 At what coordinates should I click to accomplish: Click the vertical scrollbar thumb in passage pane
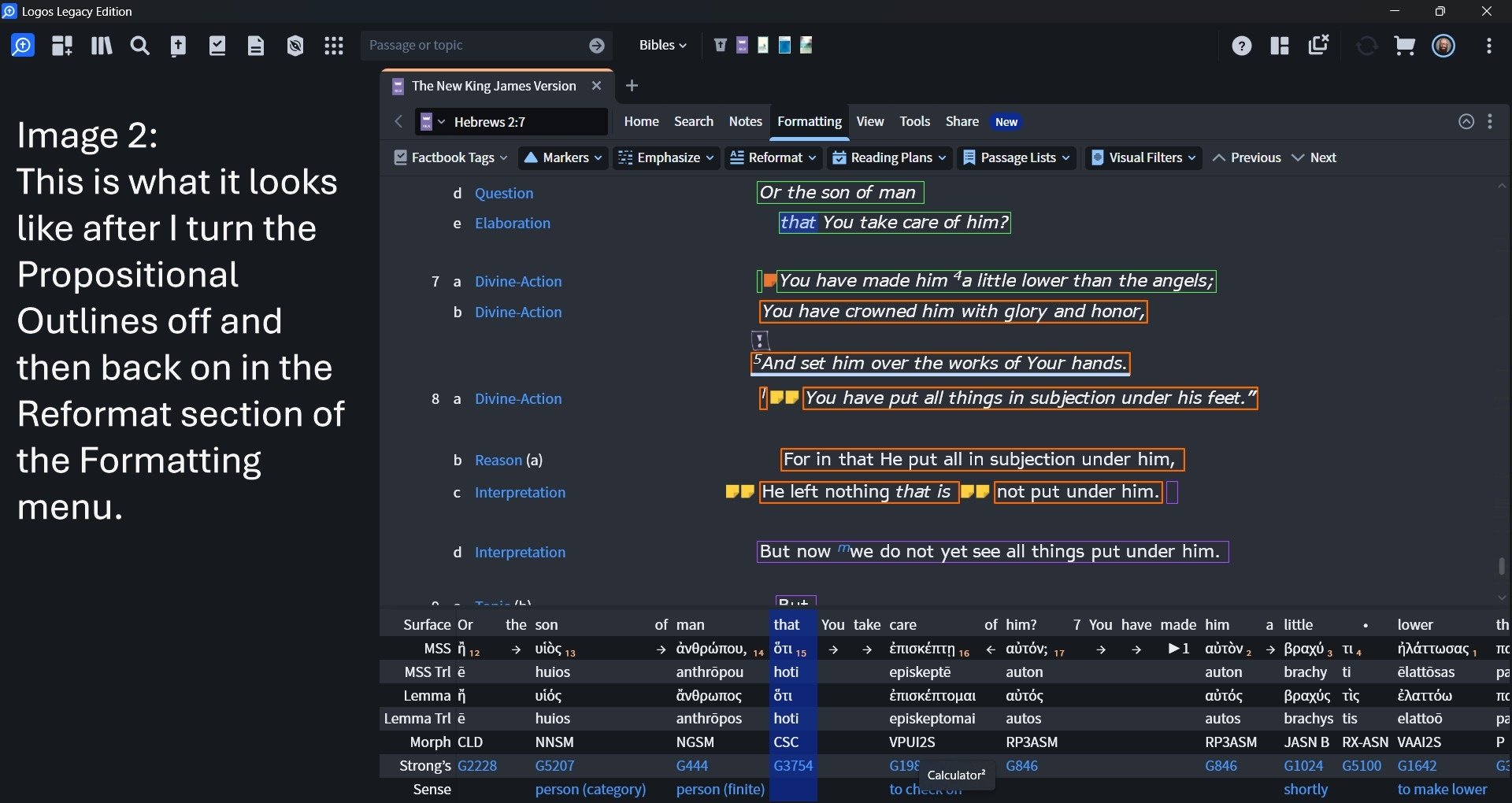click(x=1501, y=566)
